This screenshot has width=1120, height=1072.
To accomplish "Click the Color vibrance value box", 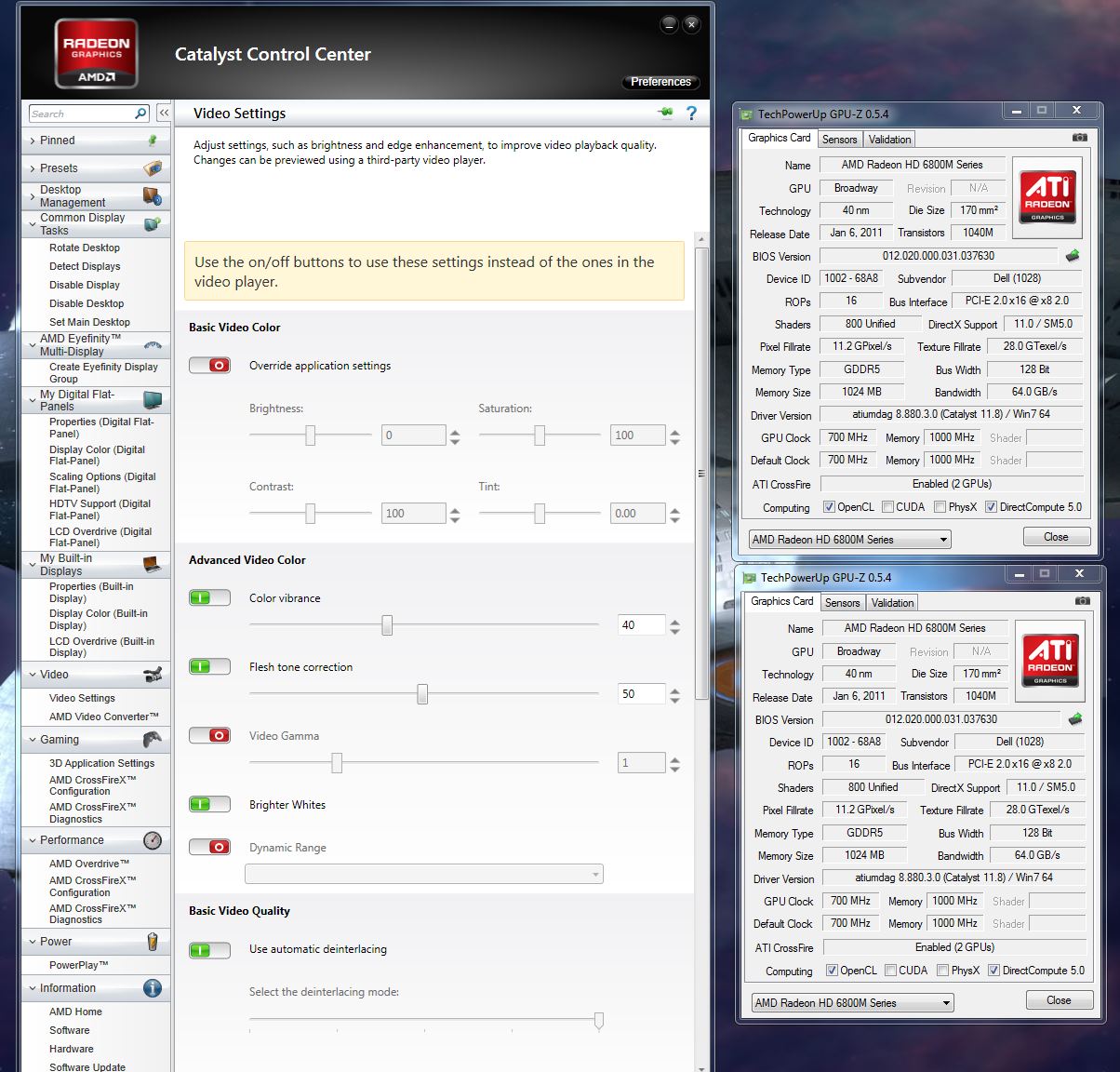I will pyautogui.click(x=642, y=625).
